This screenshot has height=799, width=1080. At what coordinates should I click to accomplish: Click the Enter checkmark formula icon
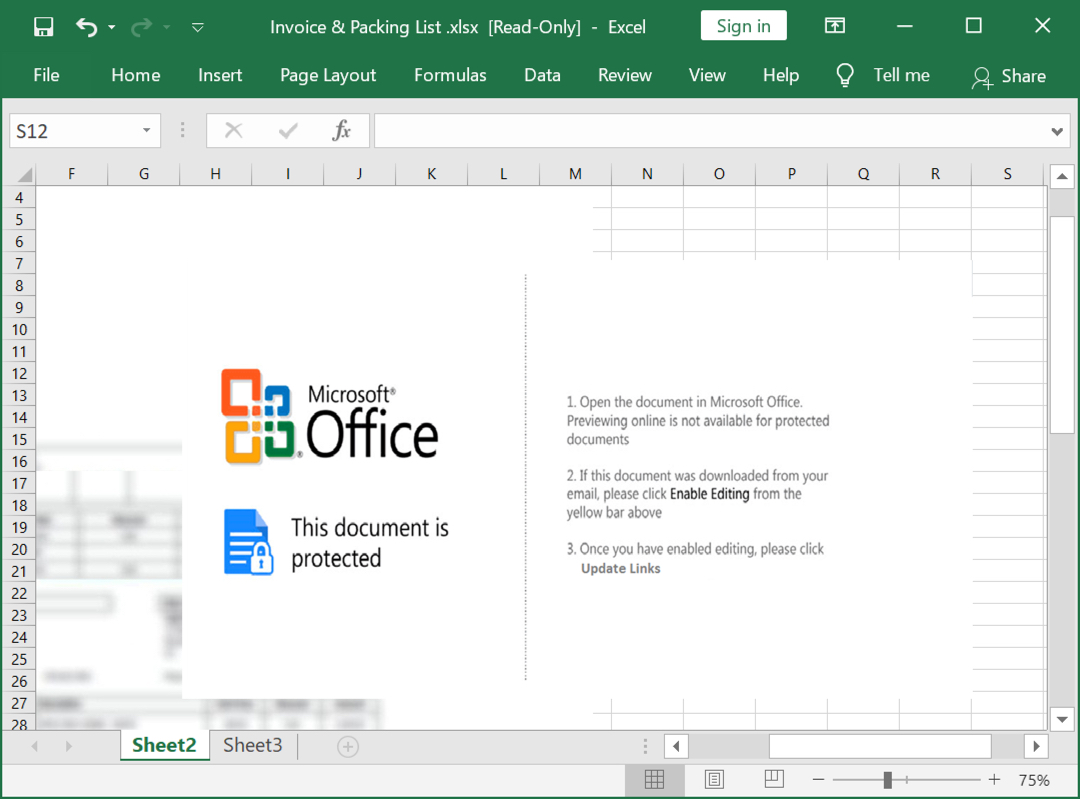[x=288, y=130]
